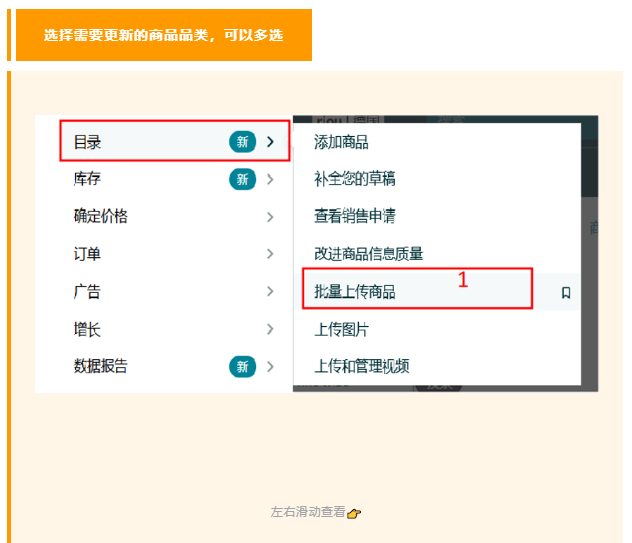
Task: Expand the 确定价格 chevron
Action: 270,217
